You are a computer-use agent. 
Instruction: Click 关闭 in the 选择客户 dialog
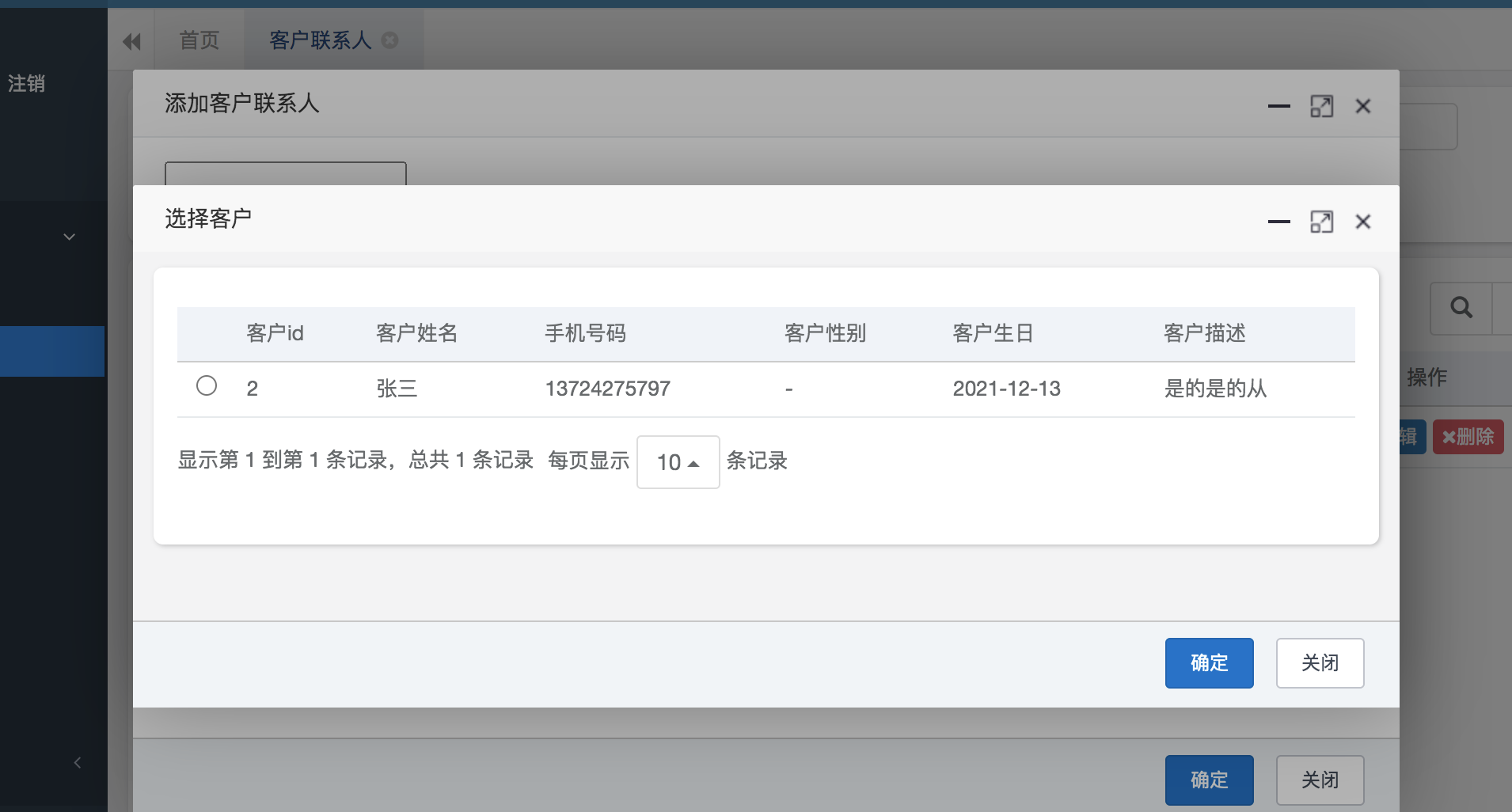point(1319,663)
